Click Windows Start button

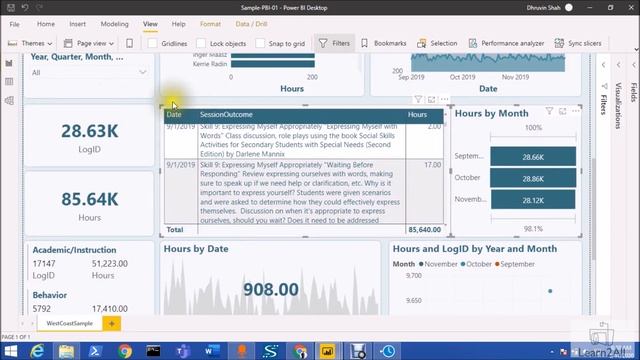pyautogui.click(x=11, y=351)
